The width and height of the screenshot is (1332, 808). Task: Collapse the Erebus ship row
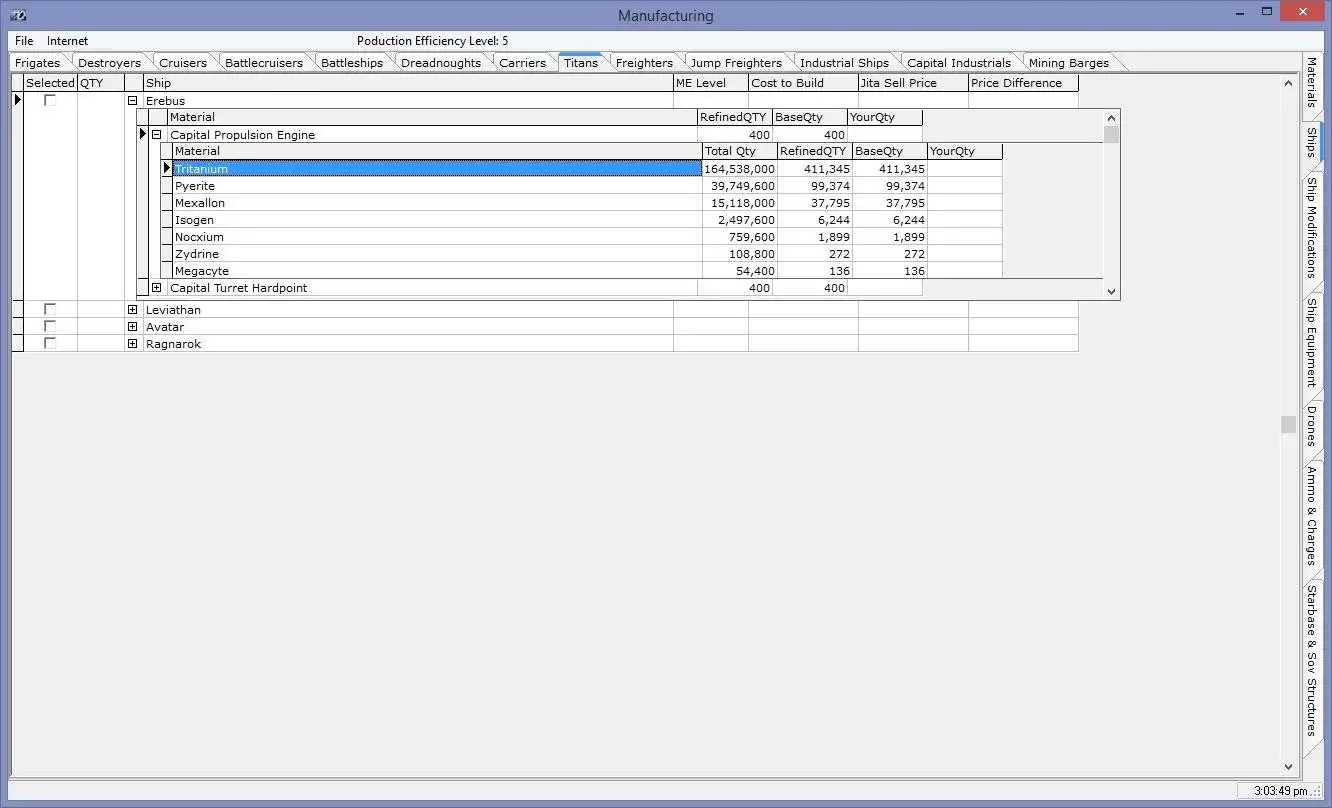point(132,101)
